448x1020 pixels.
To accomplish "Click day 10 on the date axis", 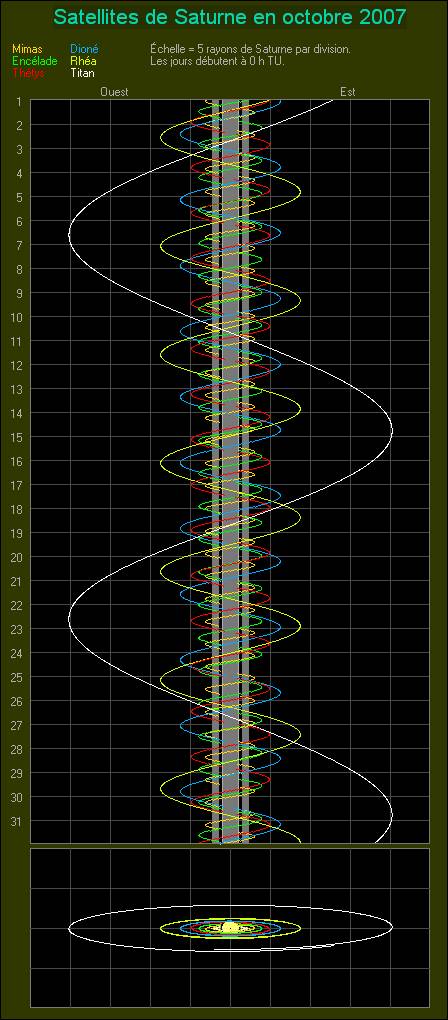I will [x=18, y=317].
